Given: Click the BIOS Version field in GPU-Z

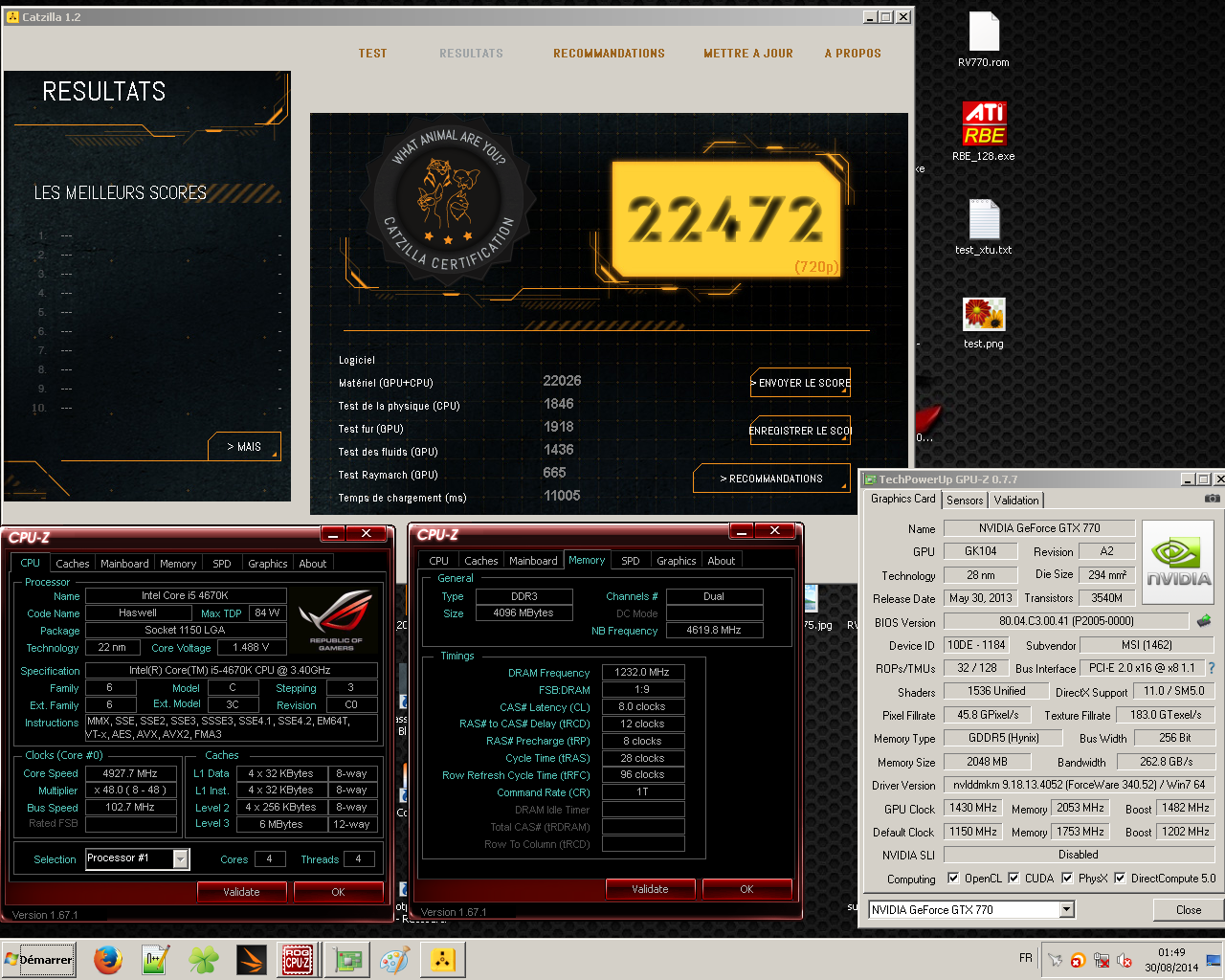Looking at the screenshot, I should pyautogui.click(x=1066, y=621).
